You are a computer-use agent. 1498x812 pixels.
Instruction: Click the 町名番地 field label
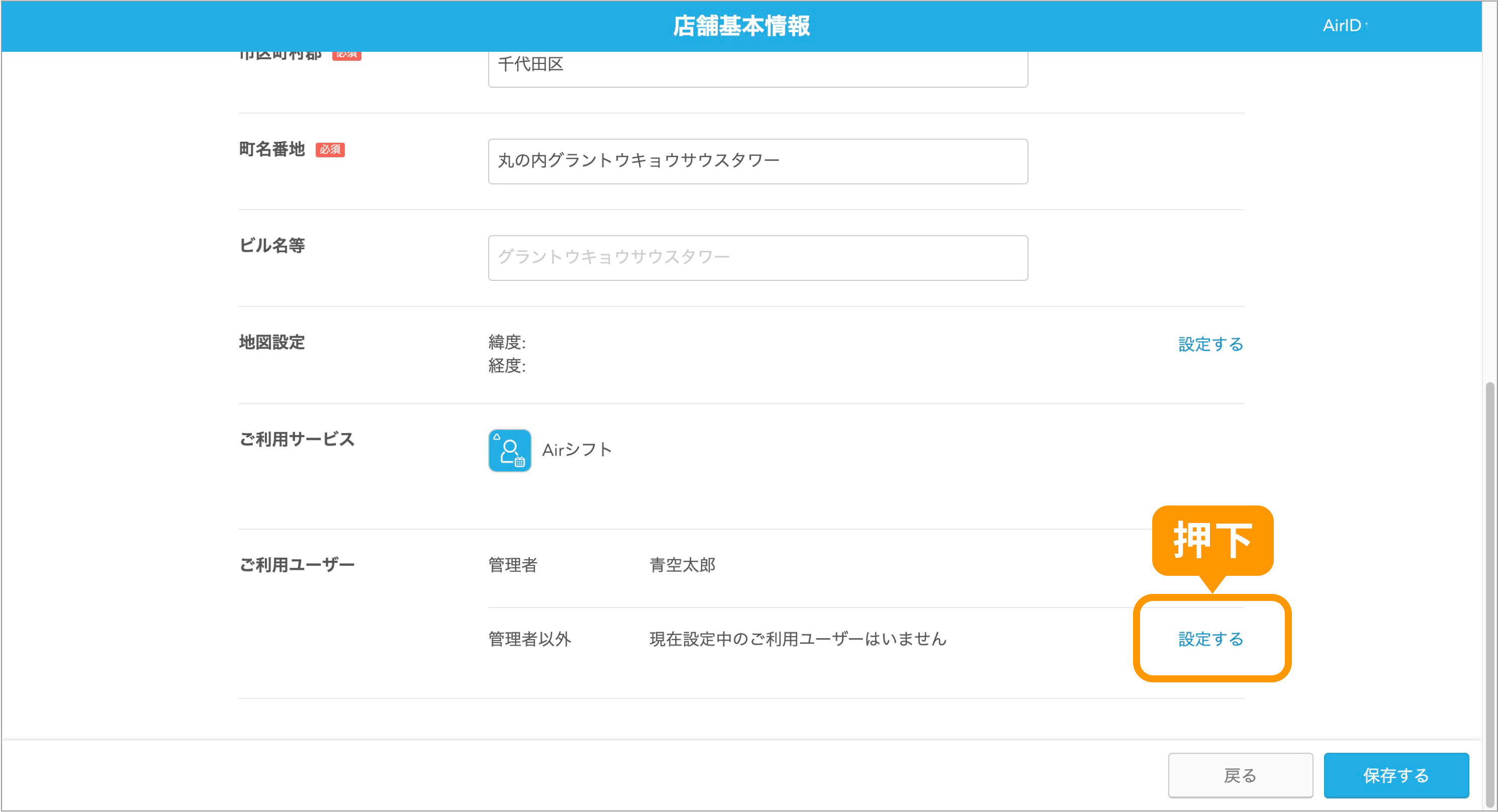click(271, 149)
